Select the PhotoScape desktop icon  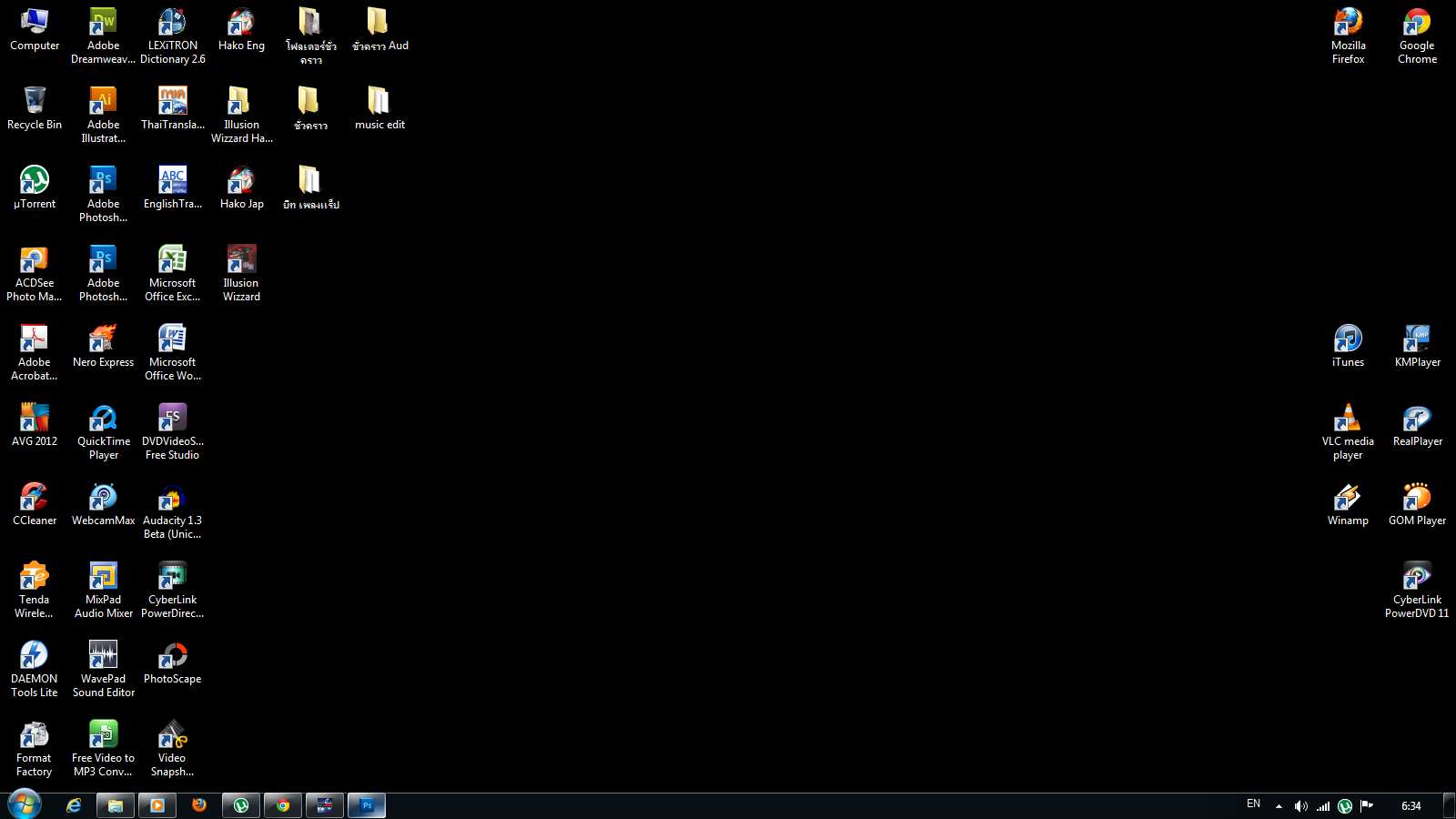coord(173,662)
